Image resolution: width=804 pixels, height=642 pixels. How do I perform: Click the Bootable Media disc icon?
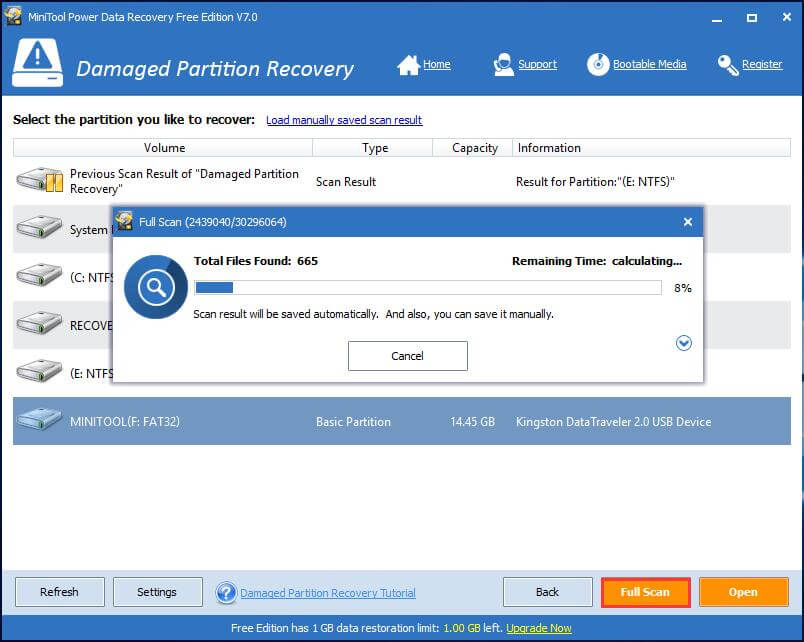598,65
